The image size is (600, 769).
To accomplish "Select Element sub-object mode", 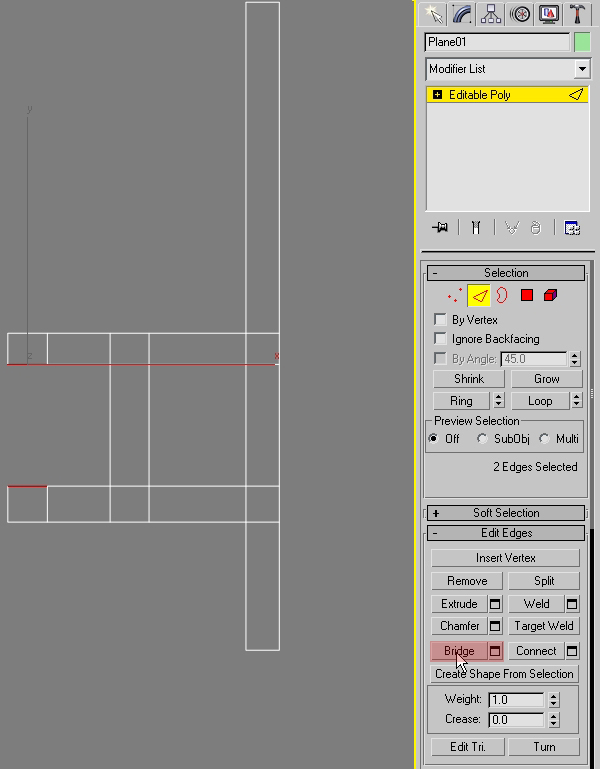I will (549, 295).
